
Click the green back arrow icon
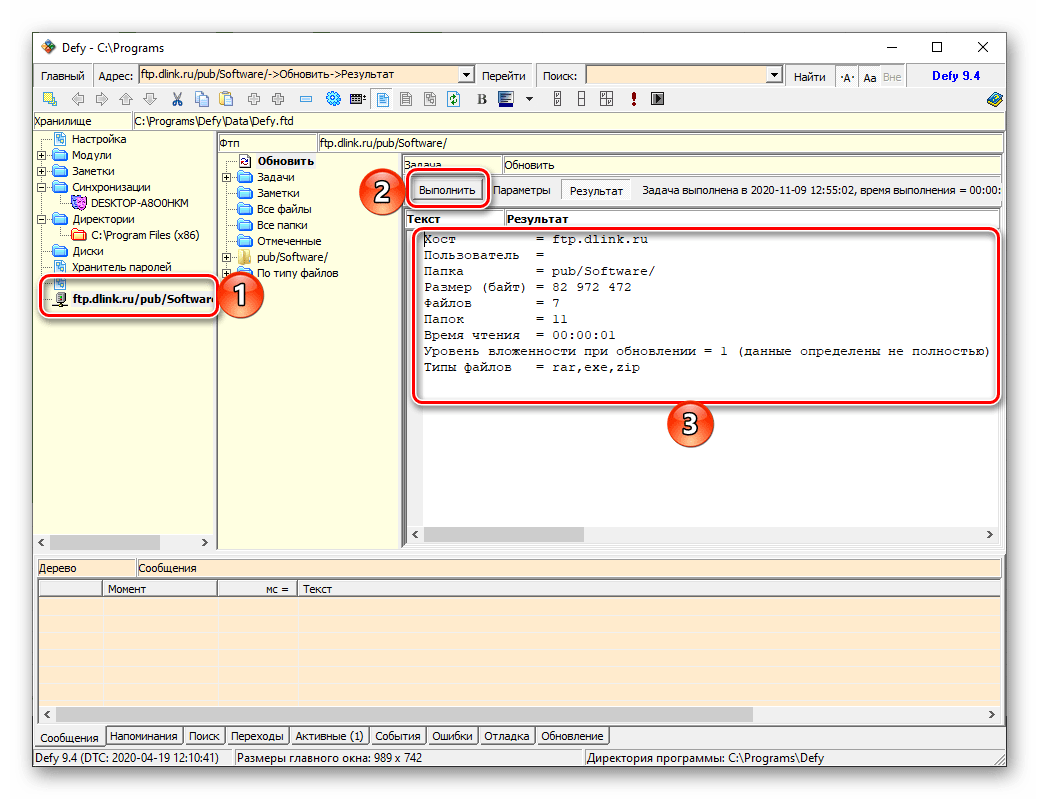[x=77, y=99]
